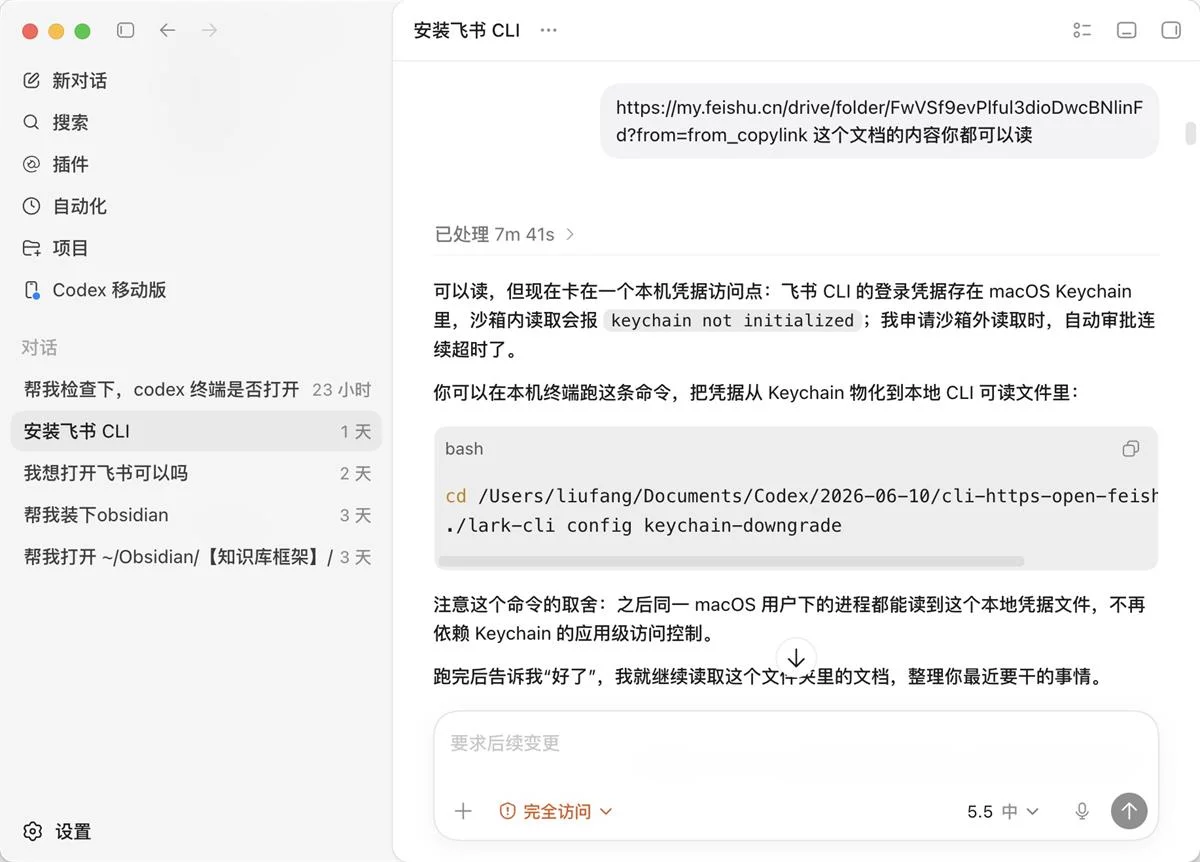Click the 新对话 compose icon
The height and width of the screenshot is (862, 1200).
pos(32,81)
